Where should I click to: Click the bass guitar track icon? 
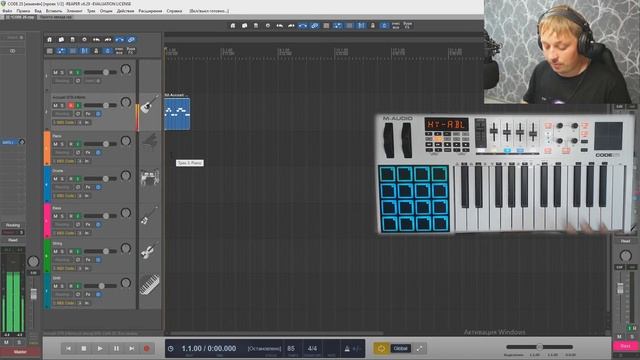tap(149, 215)
